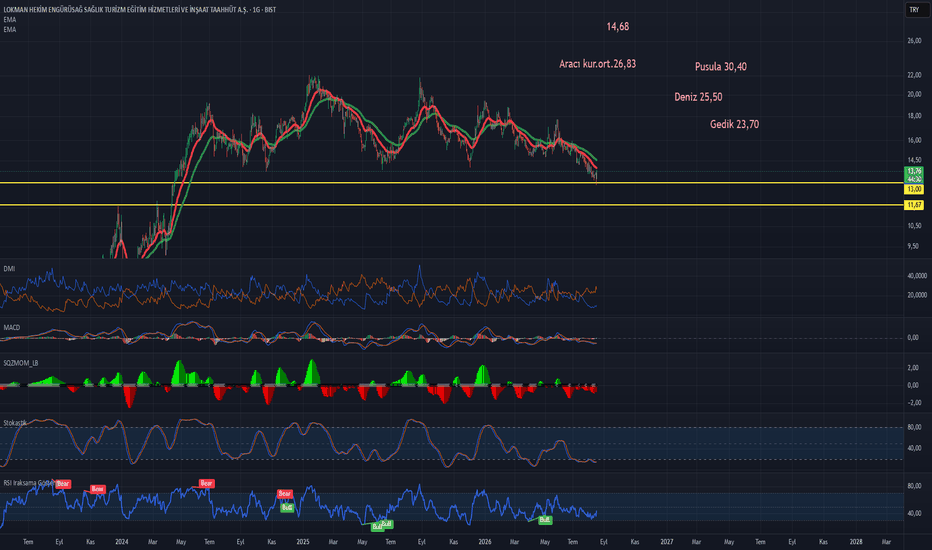
Task: Select the Pusula 30,40 annotation
Action: (720, 67)
